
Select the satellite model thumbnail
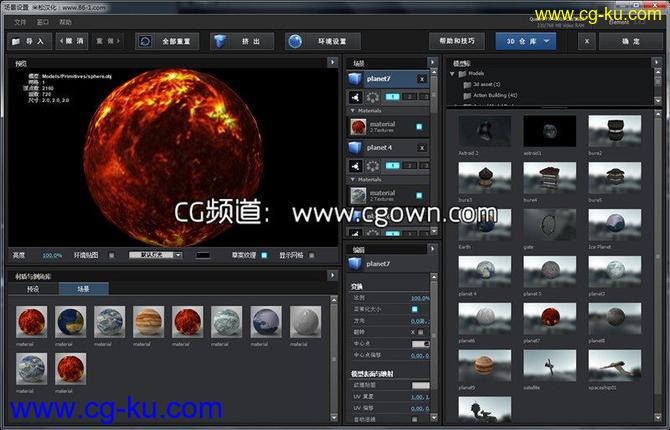pyautogui.click(x=550, y=367)
